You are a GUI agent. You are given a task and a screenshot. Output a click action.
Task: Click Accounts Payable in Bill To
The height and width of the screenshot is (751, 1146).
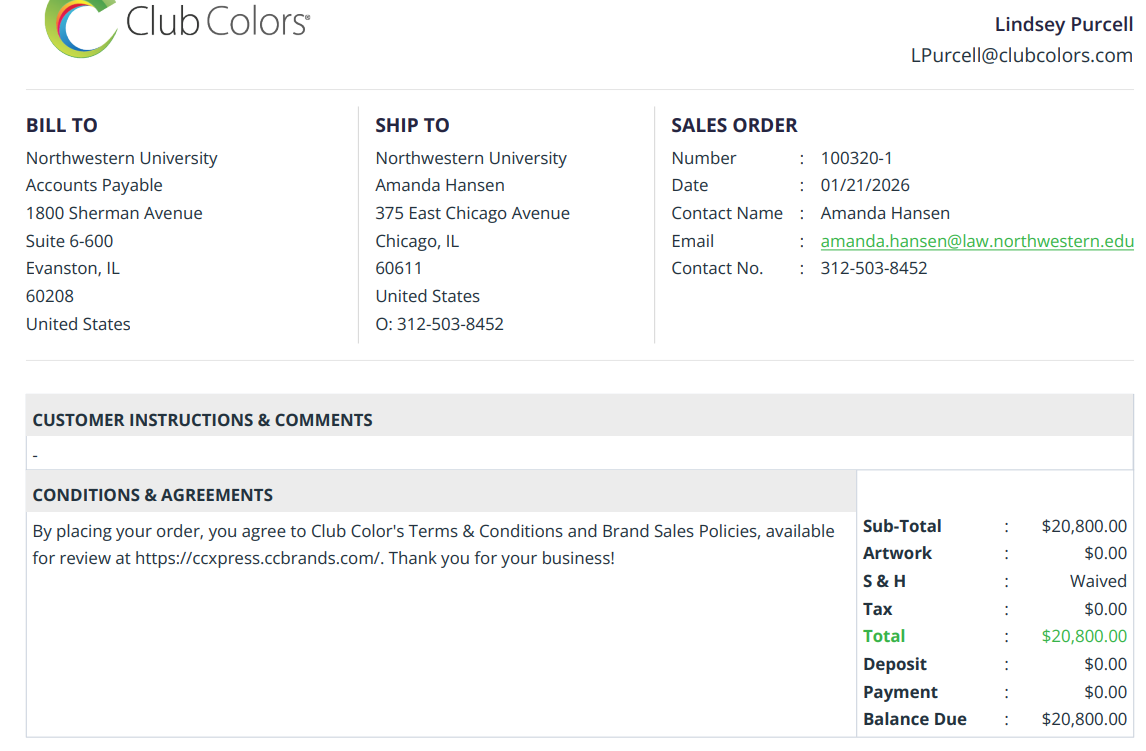94,186
